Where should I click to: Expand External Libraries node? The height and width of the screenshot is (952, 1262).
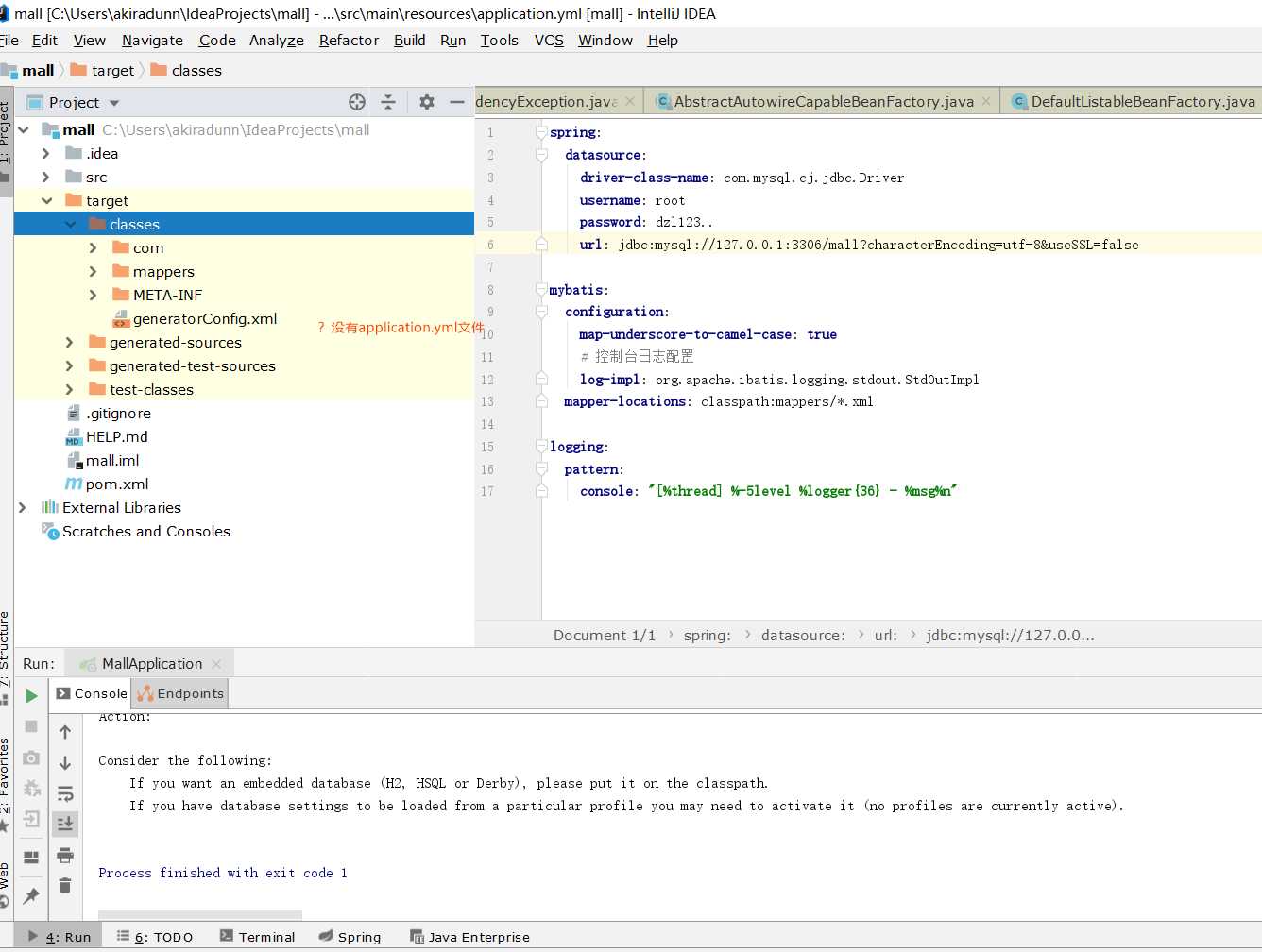click(23, 507)
